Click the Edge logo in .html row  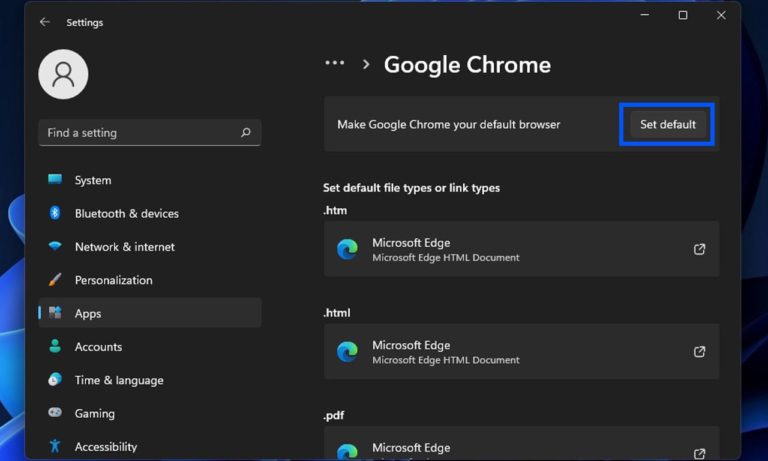347,352
